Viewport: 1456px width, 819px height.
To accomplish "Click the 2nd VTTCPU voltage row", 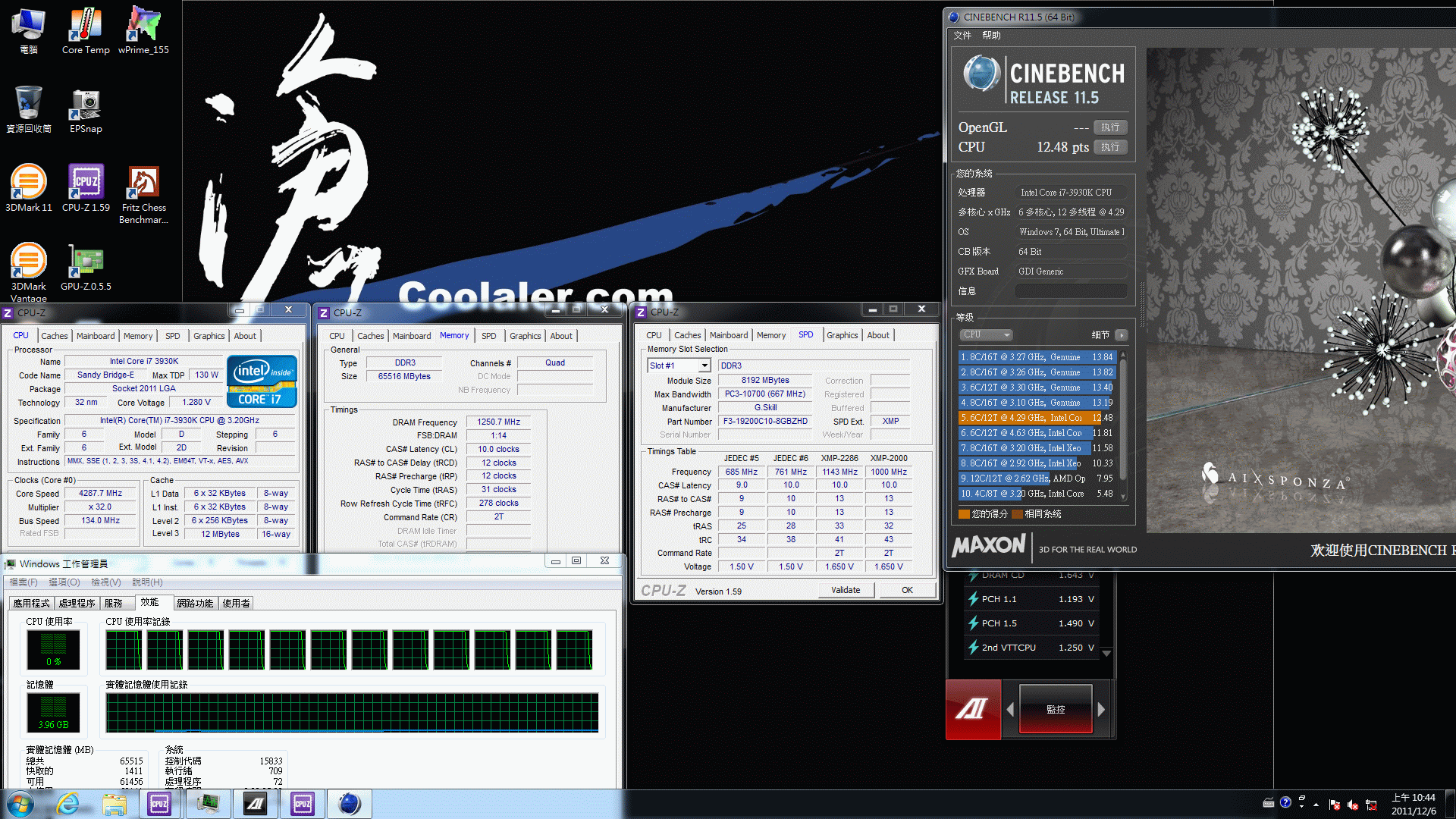I will (x=1031, y=648).
